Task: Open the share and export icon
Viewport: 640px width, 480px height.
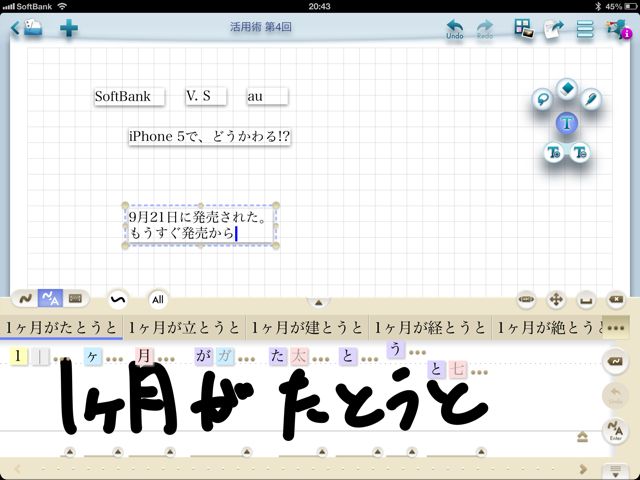Action: coord(554,29)
